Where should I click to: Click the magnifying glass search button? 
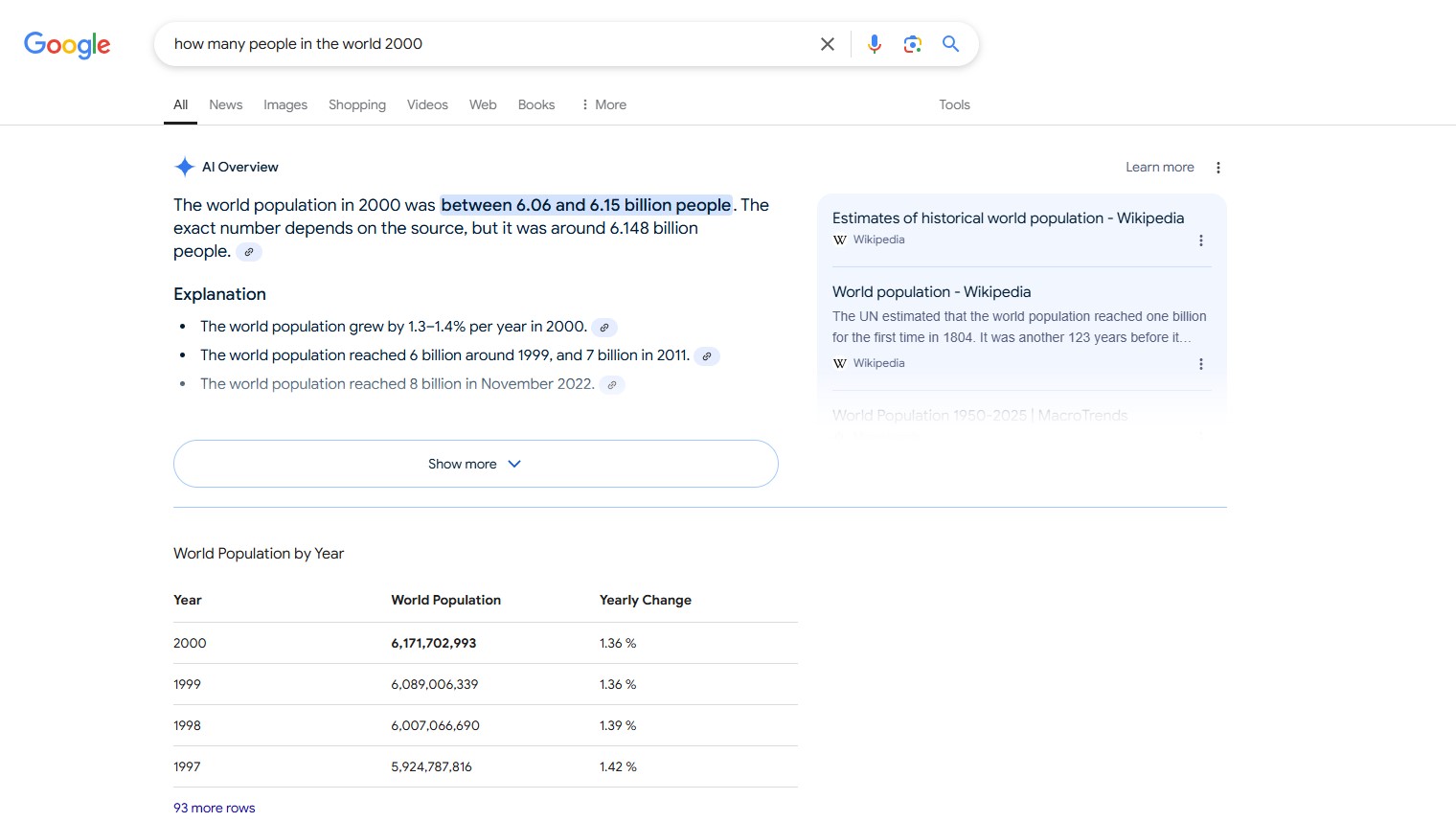pyautogui.click(x=950, y=44)
